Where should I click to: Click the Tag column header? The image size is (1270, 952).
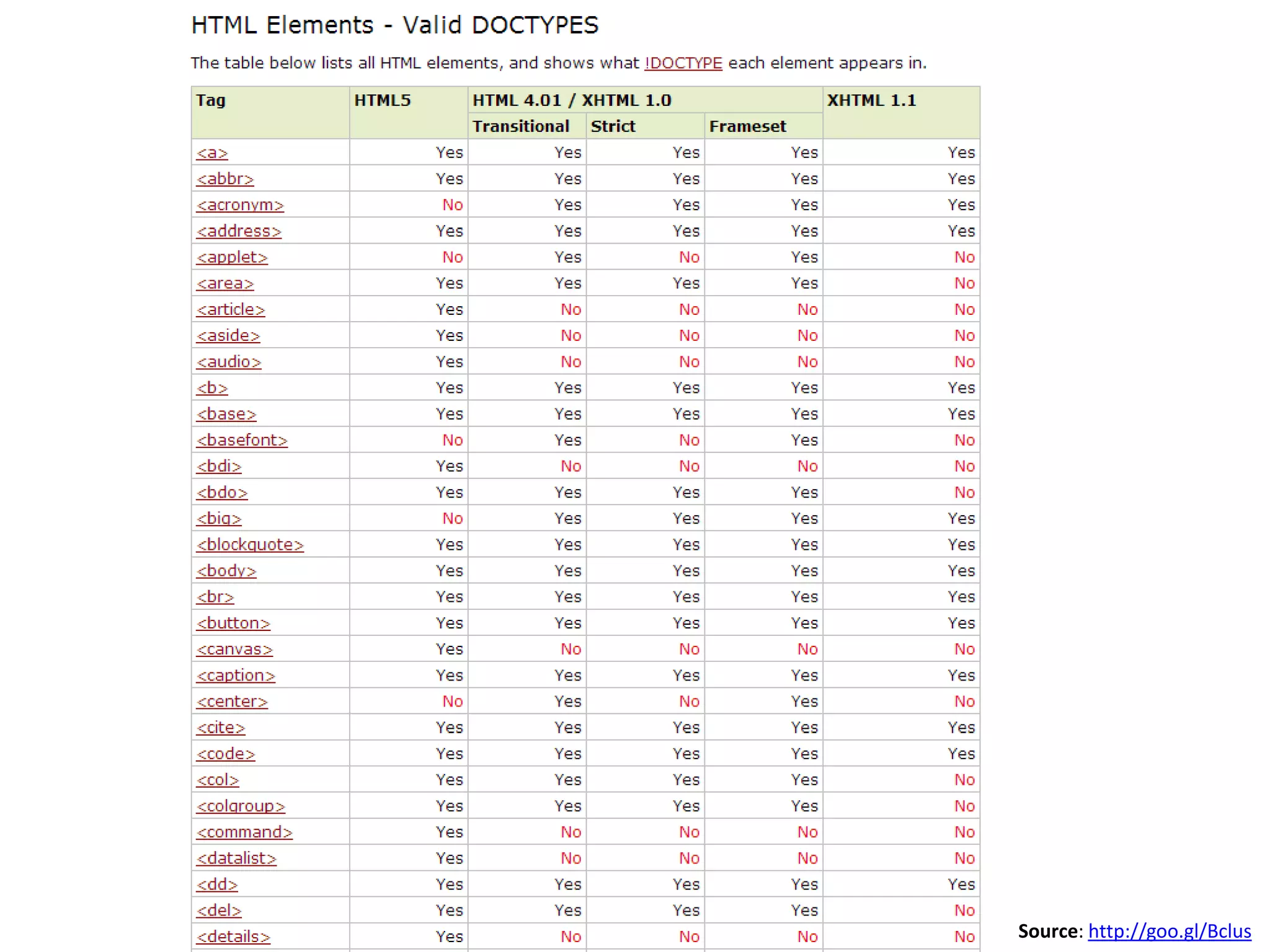[270, 113]
